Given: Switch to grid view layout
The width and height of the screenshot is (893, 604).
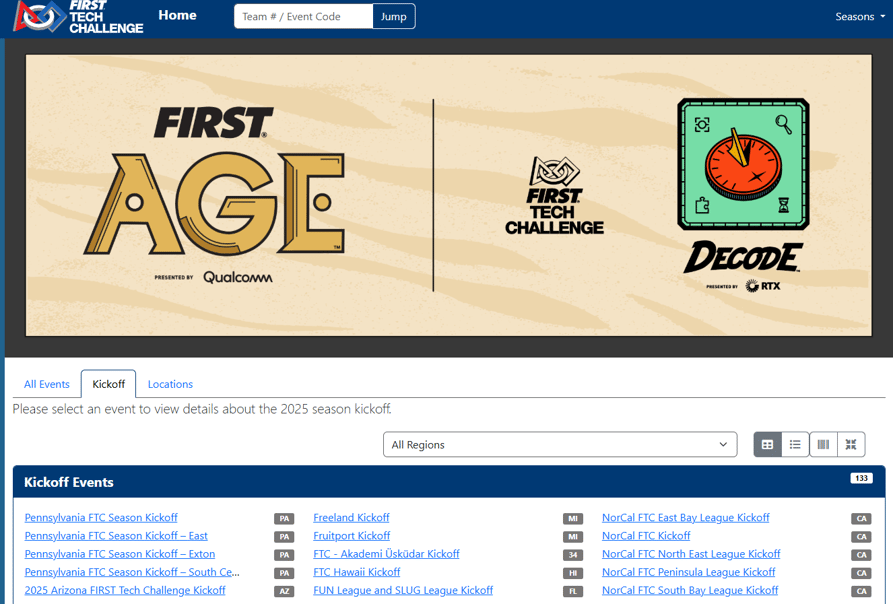Looking at the screenshot, I should tap(767, 445).
